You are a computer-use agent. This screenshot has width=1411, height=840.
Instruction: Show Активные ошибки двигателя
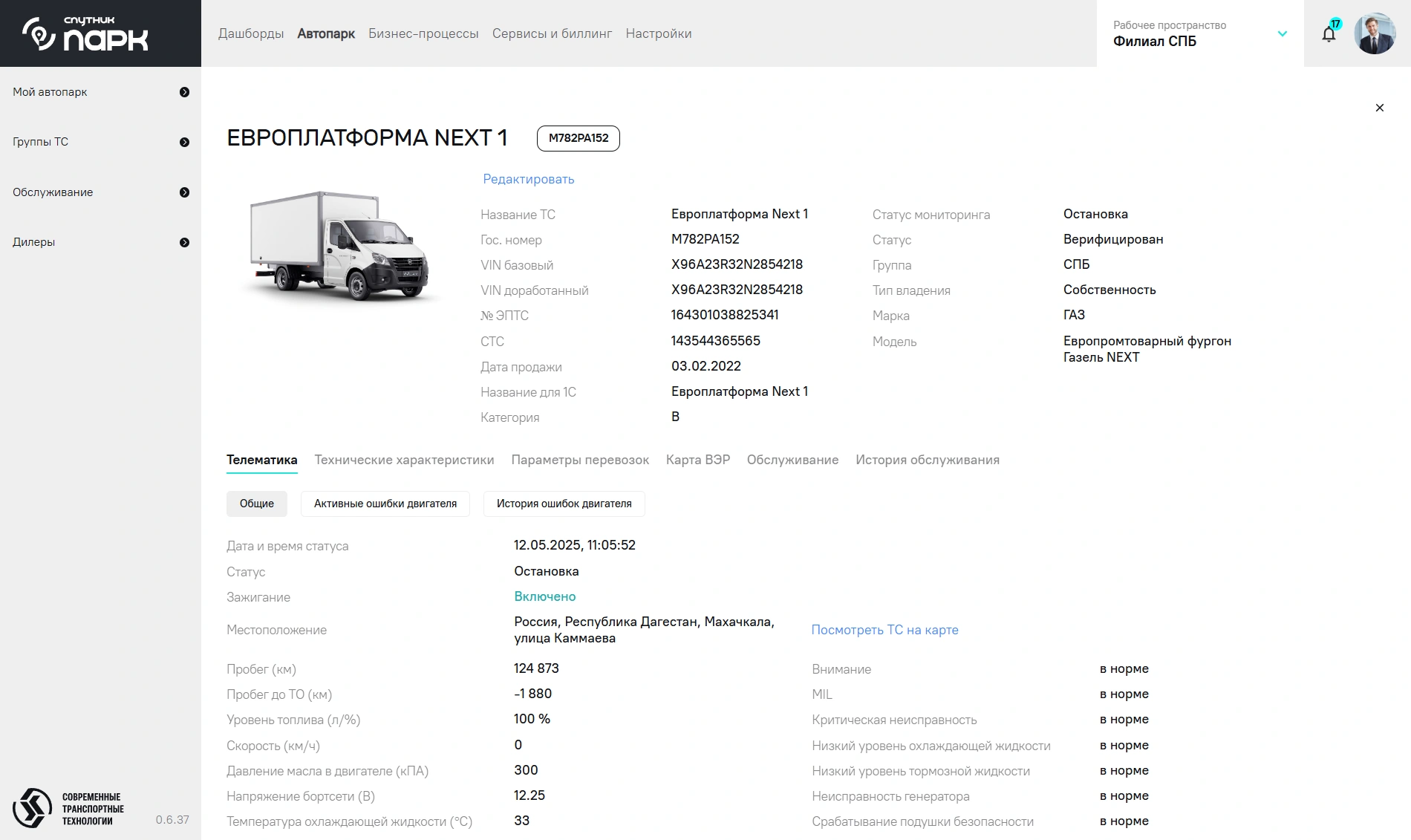pyautogui.click(x=385, y=504)
